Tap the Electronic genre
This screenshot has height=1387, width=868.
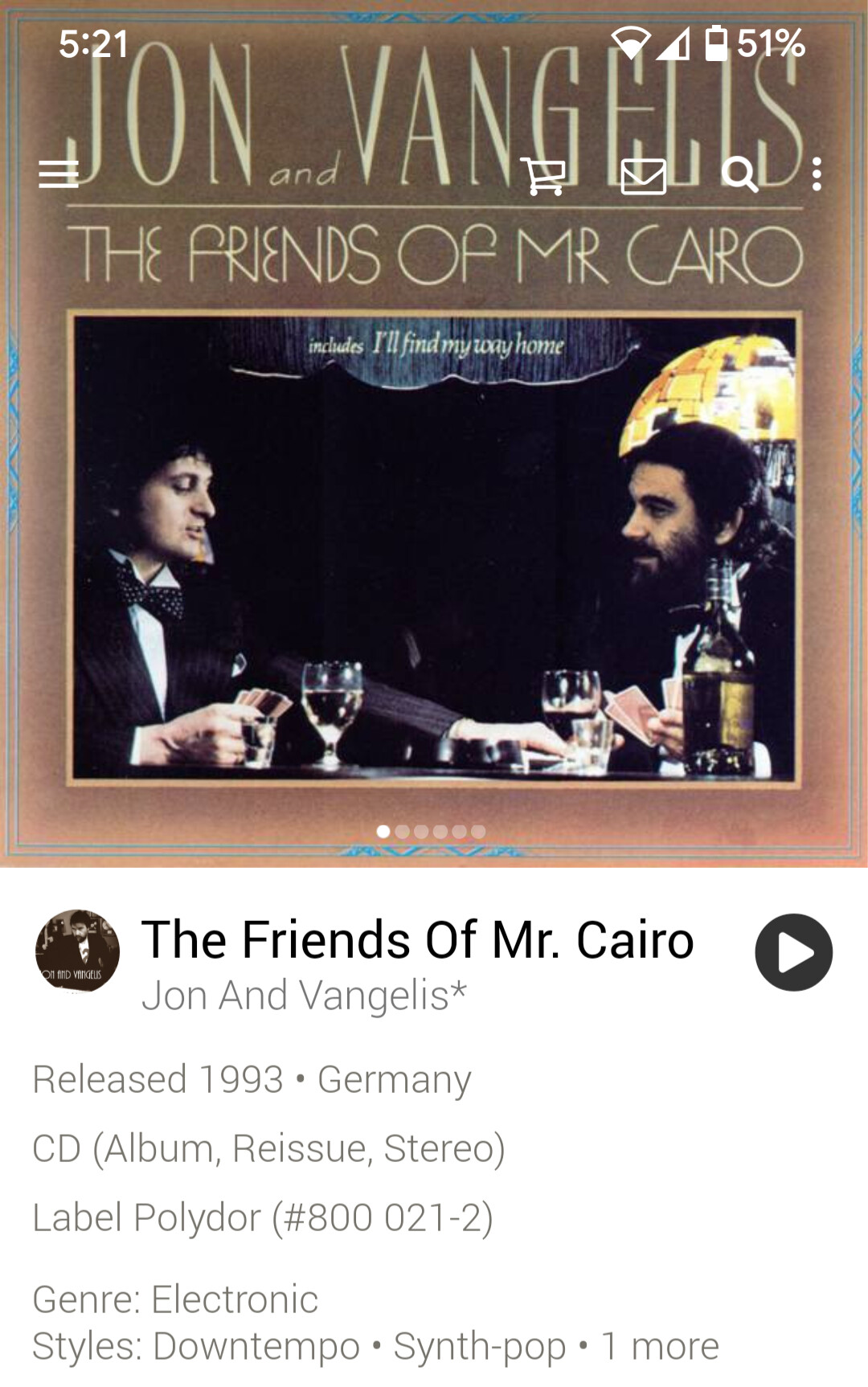[x=235, y=1299]
